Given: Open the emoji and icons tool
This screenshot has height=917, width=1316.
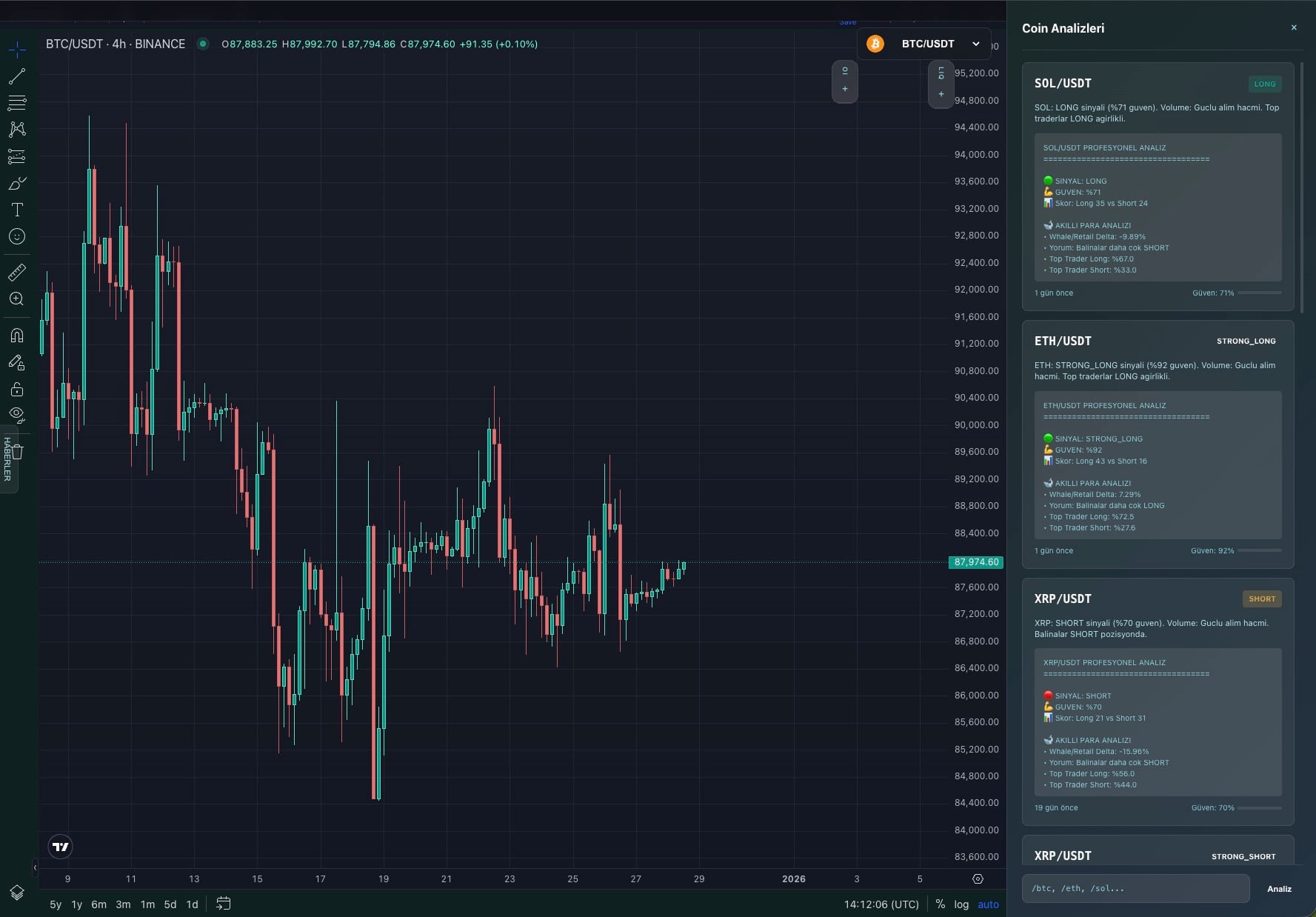Looking at the screenshot, I should (17, 236).
